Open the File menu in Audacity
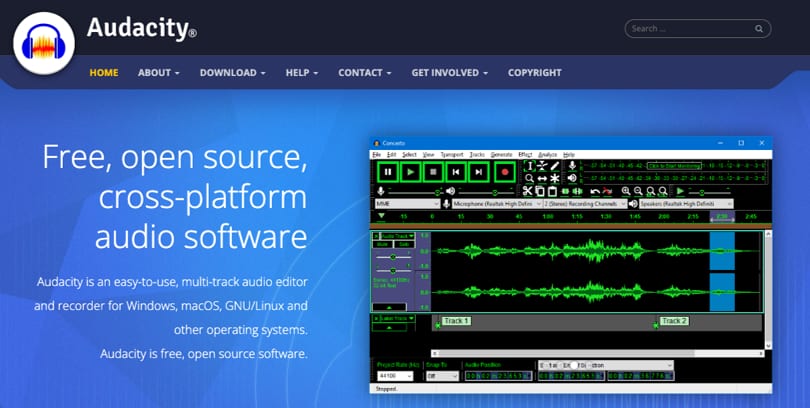Image resolution: width=810 pixels, height=408 pixels. 377,154
